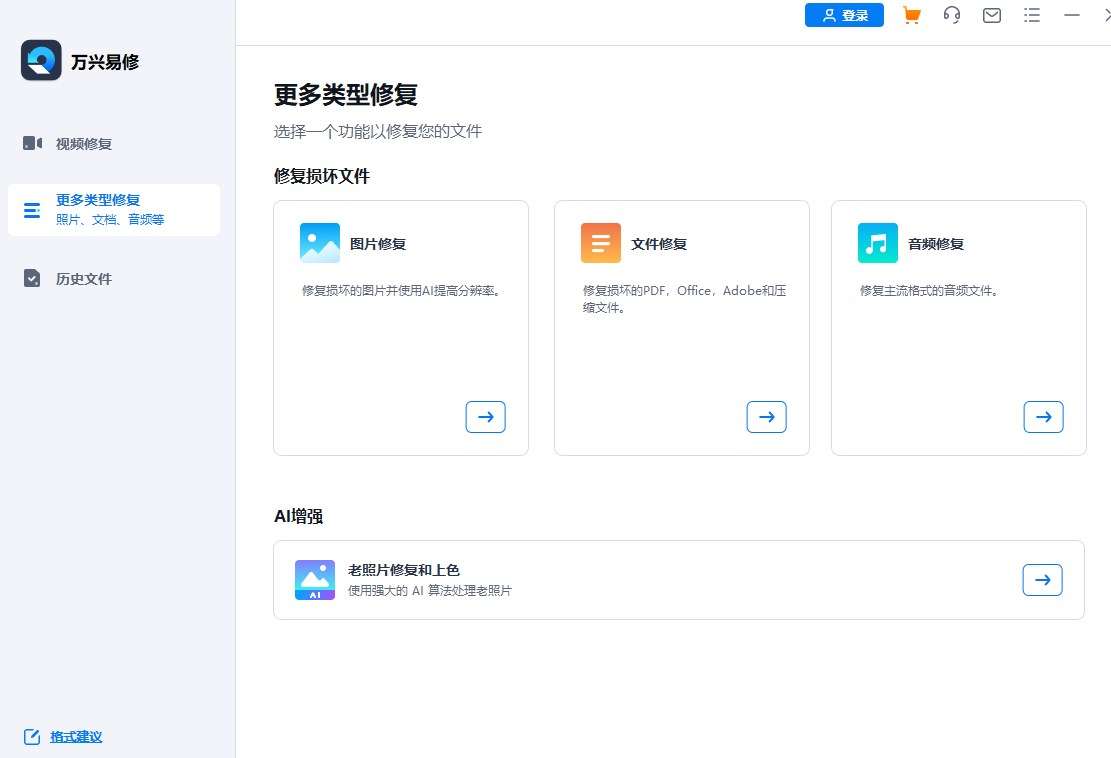Open 文件修复 with its arrow button

pos(767,417)
